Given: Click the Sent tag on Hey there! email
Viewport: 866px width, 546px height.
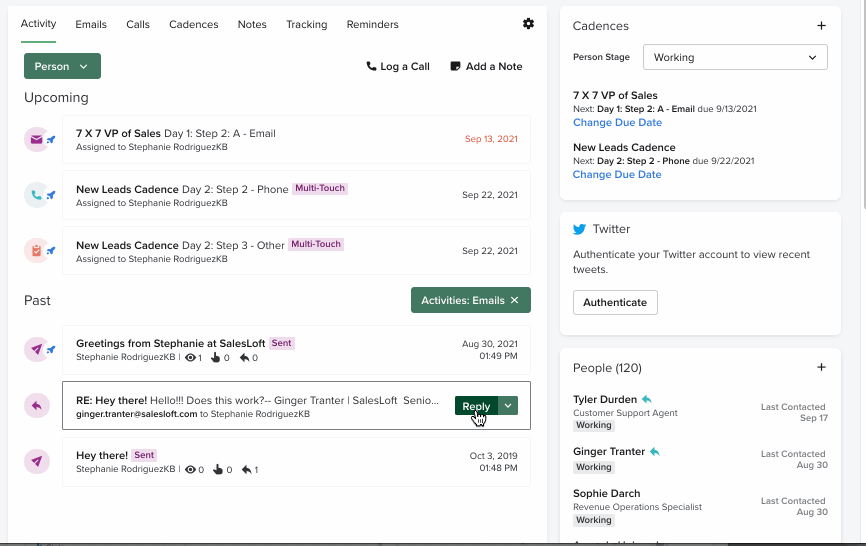Looking at the screenshot, I should 144,455.
